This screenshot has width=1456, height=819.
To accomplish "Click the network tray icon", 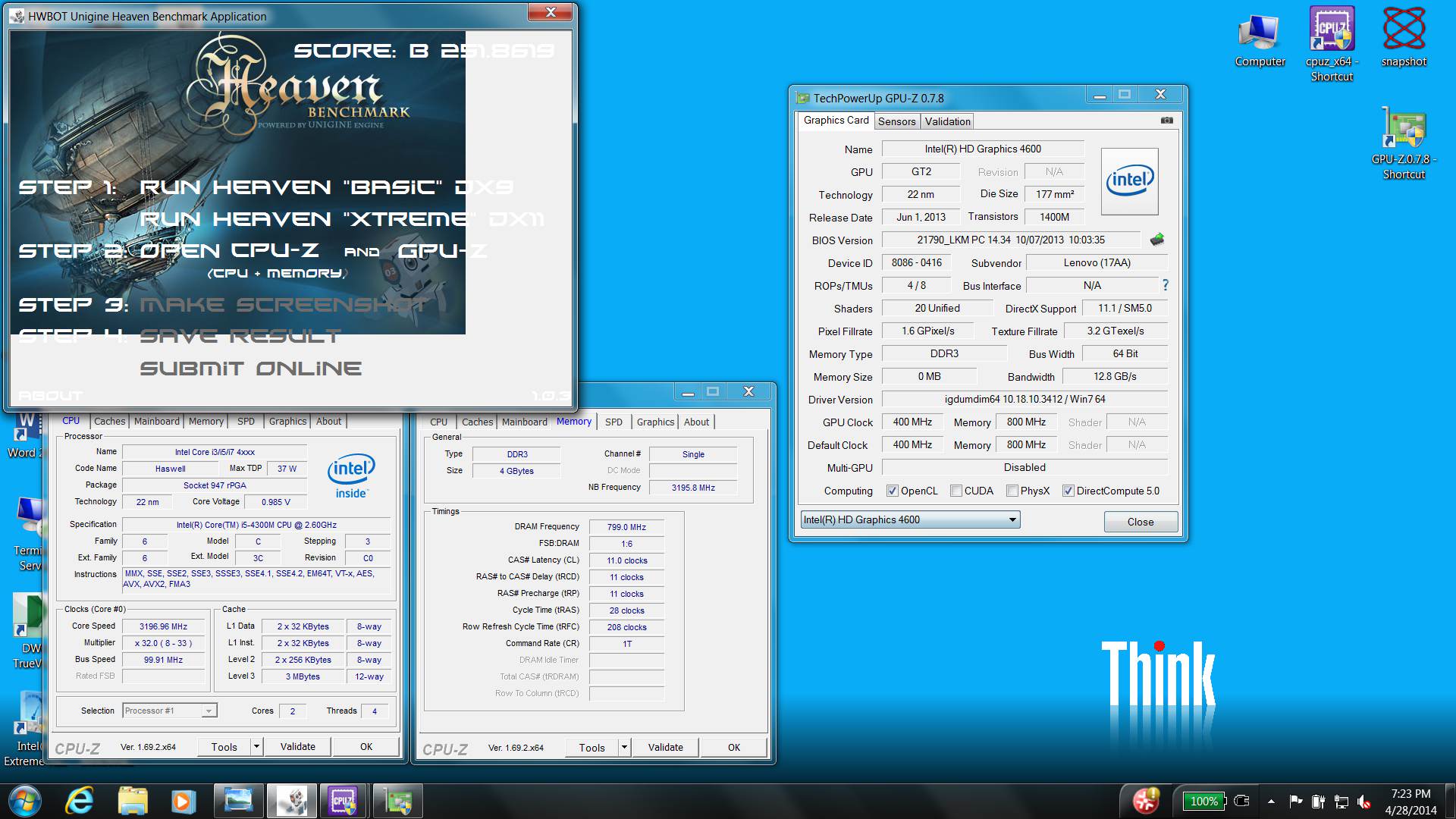I will tap(1341, 801).
